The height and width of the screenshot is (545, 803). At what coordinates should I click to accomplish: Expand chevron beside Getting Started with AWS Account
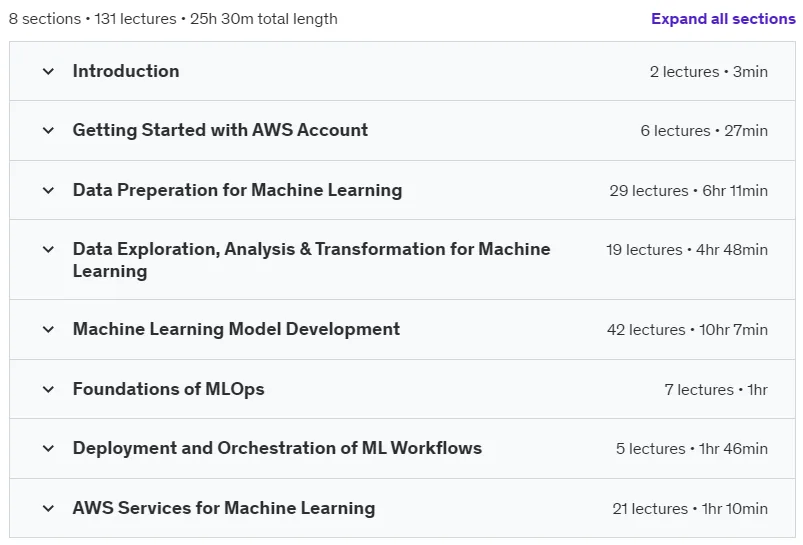click(48, 131)
